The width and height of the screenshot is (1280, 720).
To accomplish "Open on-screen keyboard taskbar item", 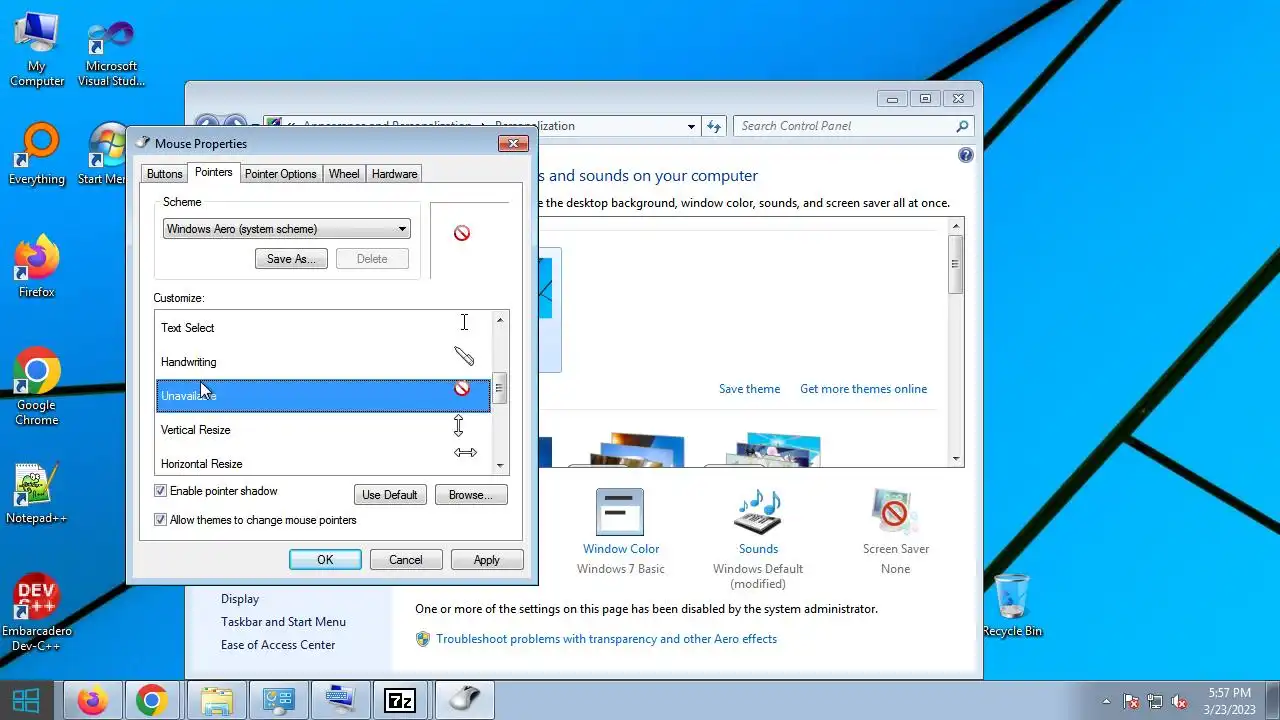I will coord(340,701).
